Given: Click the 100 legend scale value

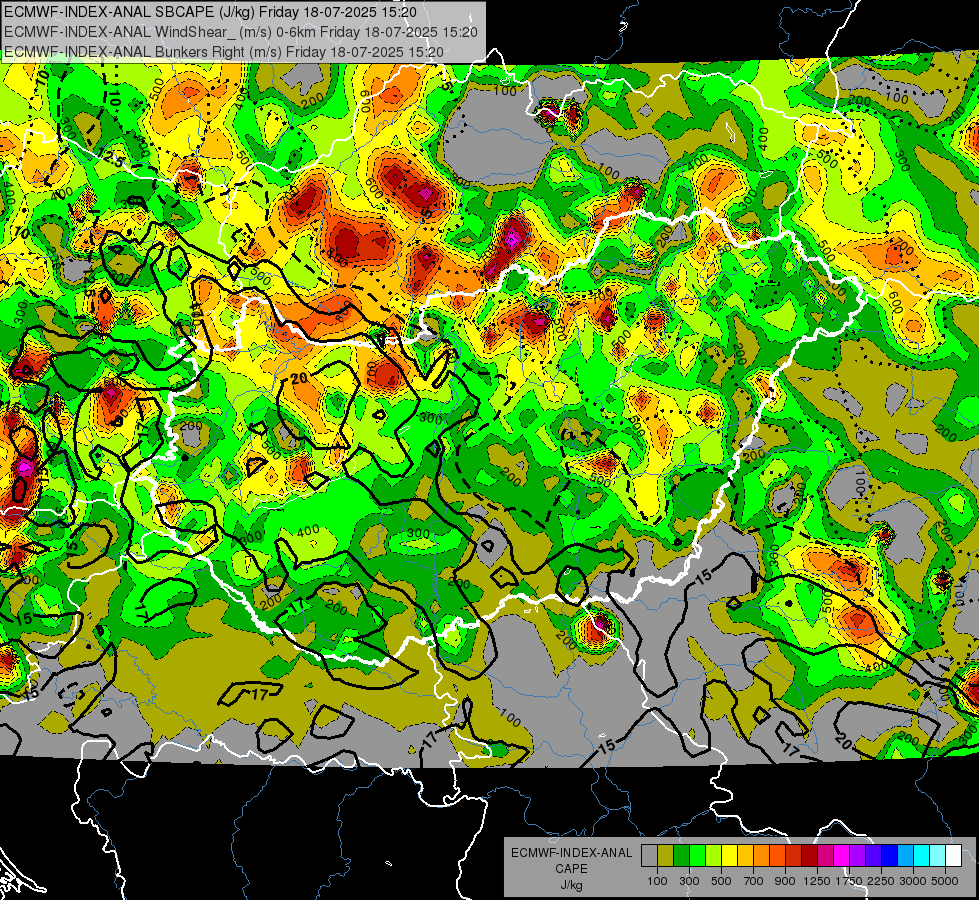Looking at the screenshot, I should pos(657,881).
